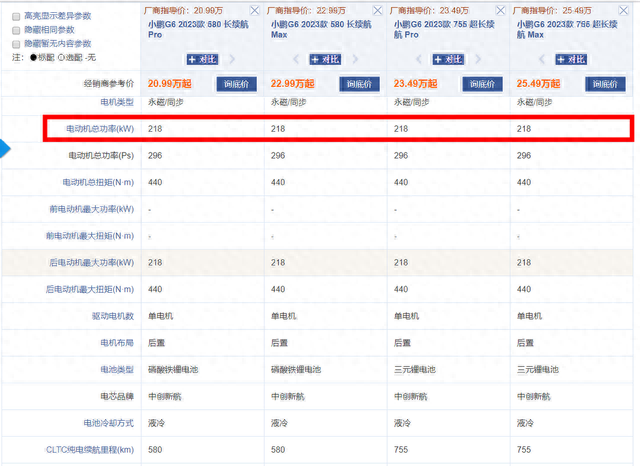
Task: Open 小鹏G6 2023款 580 长续航 Max link
Action: (x=321, y=29)
